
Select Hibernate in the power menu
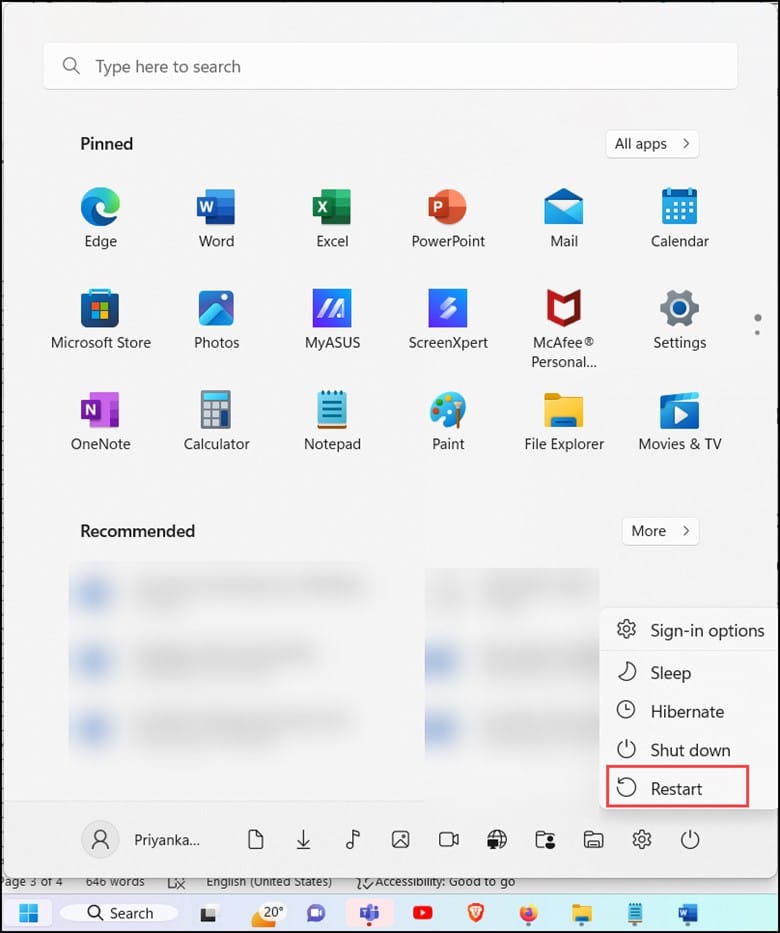point(690,712)
